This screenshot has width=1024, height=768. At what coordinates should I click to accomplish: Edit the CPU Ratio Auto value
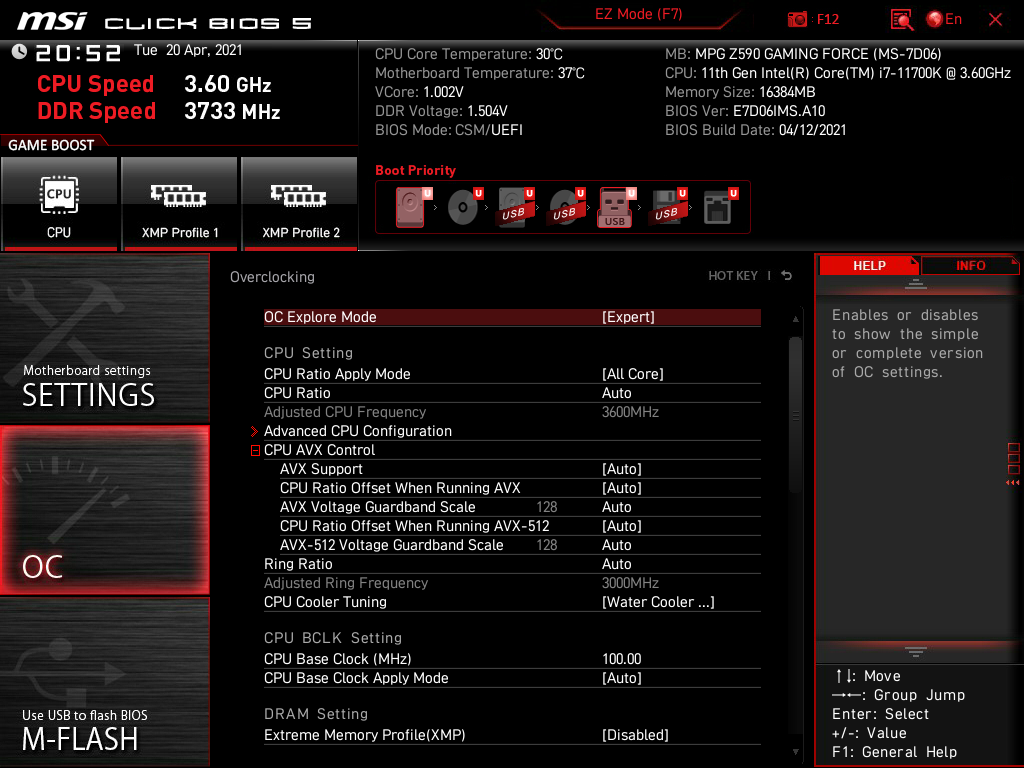point(512,393)
